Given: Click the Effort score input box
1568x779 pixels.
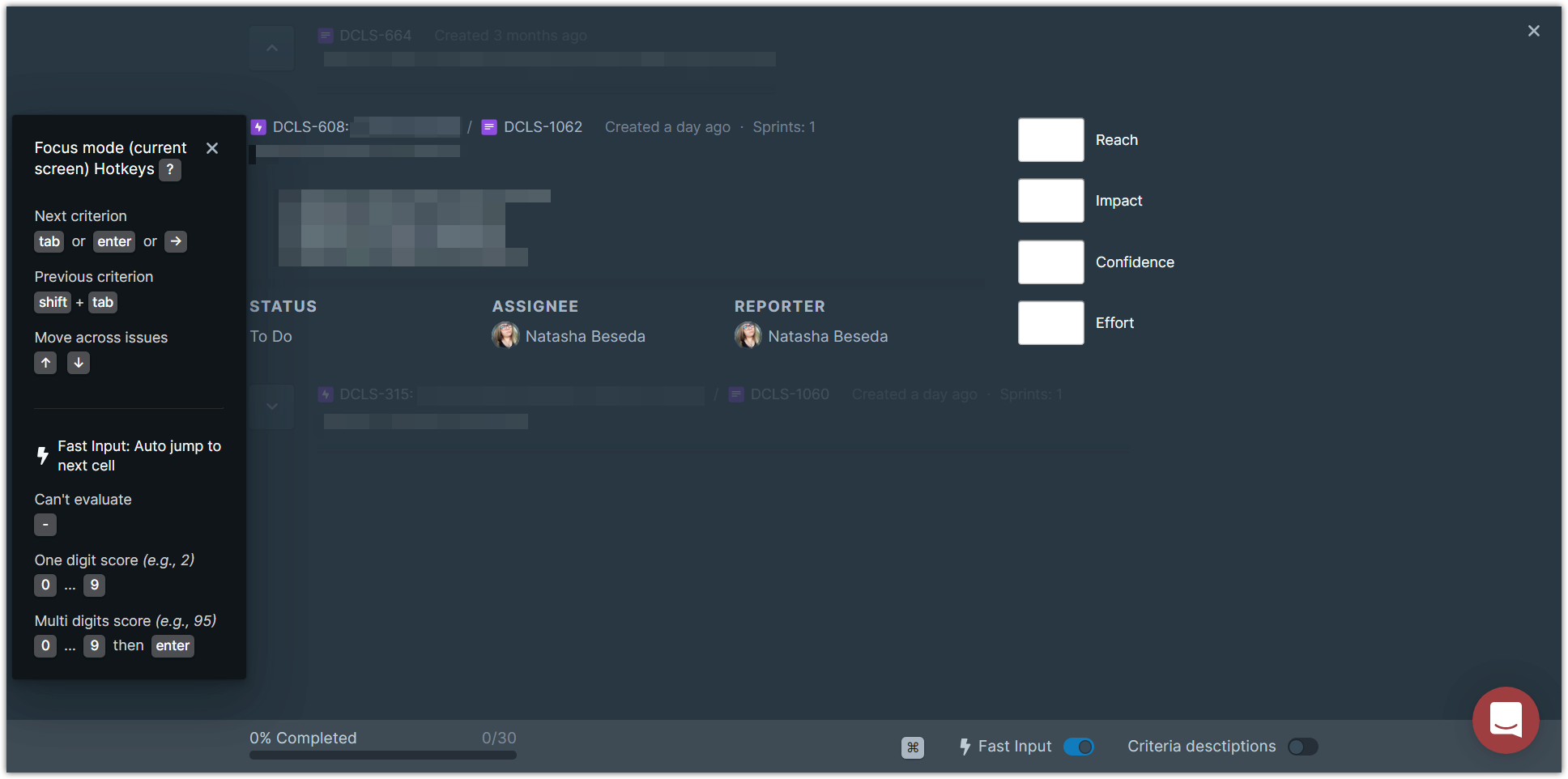Looking at the screenshot, I should pos(1050,323).
